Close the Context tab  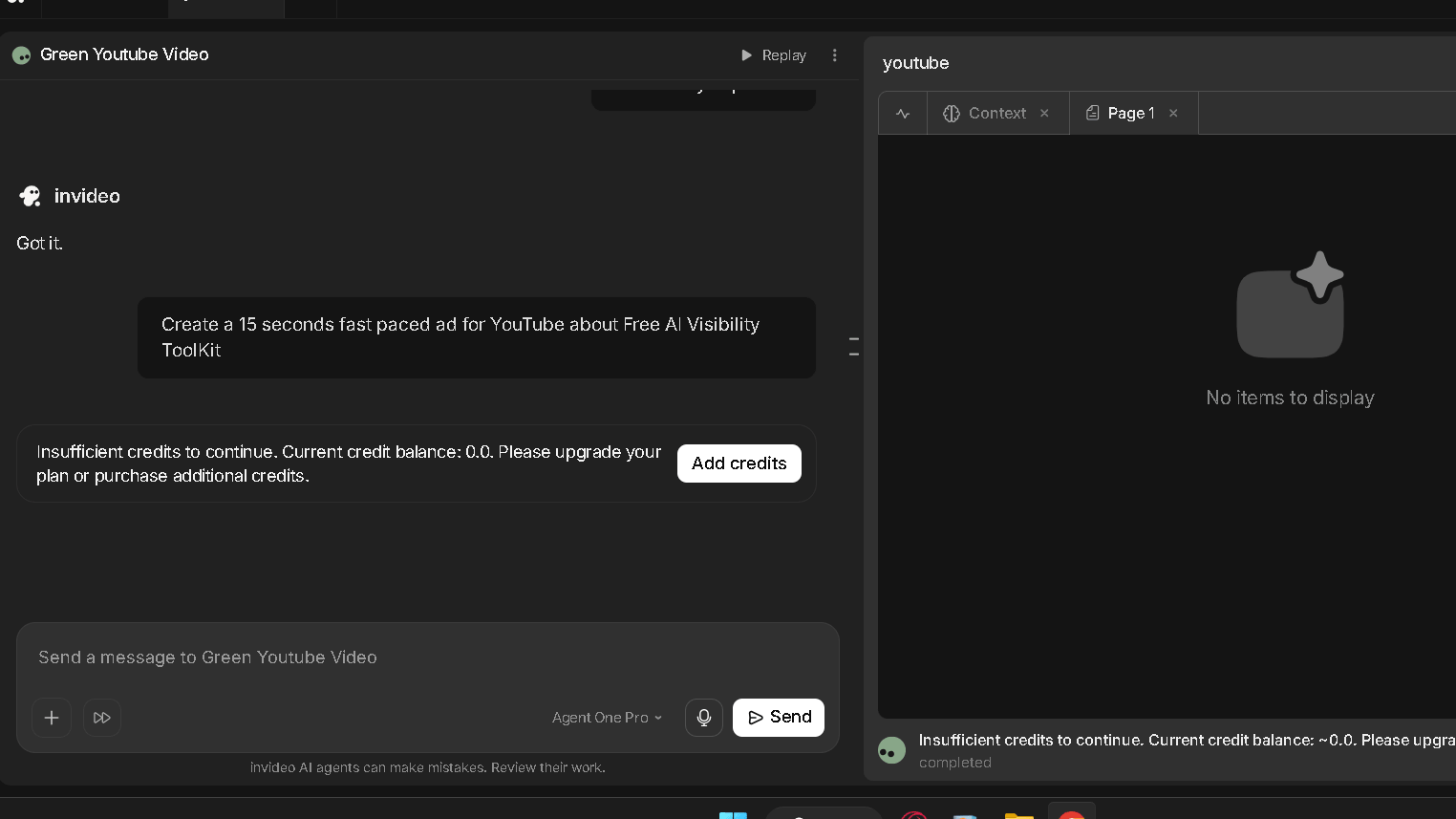pos(1045,113)
